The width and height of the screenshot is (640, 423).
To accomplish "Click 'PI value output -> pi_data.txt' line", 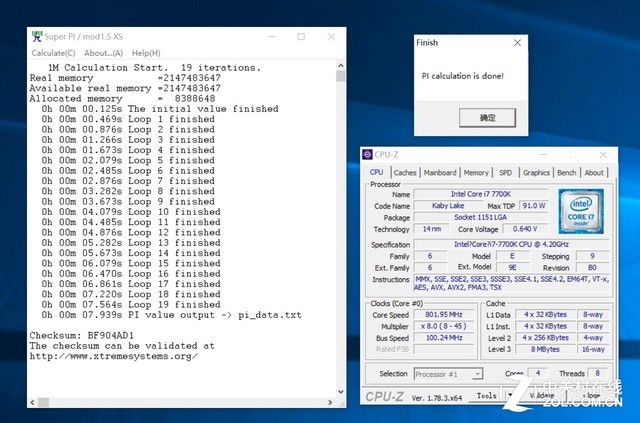I will (171, 315).
